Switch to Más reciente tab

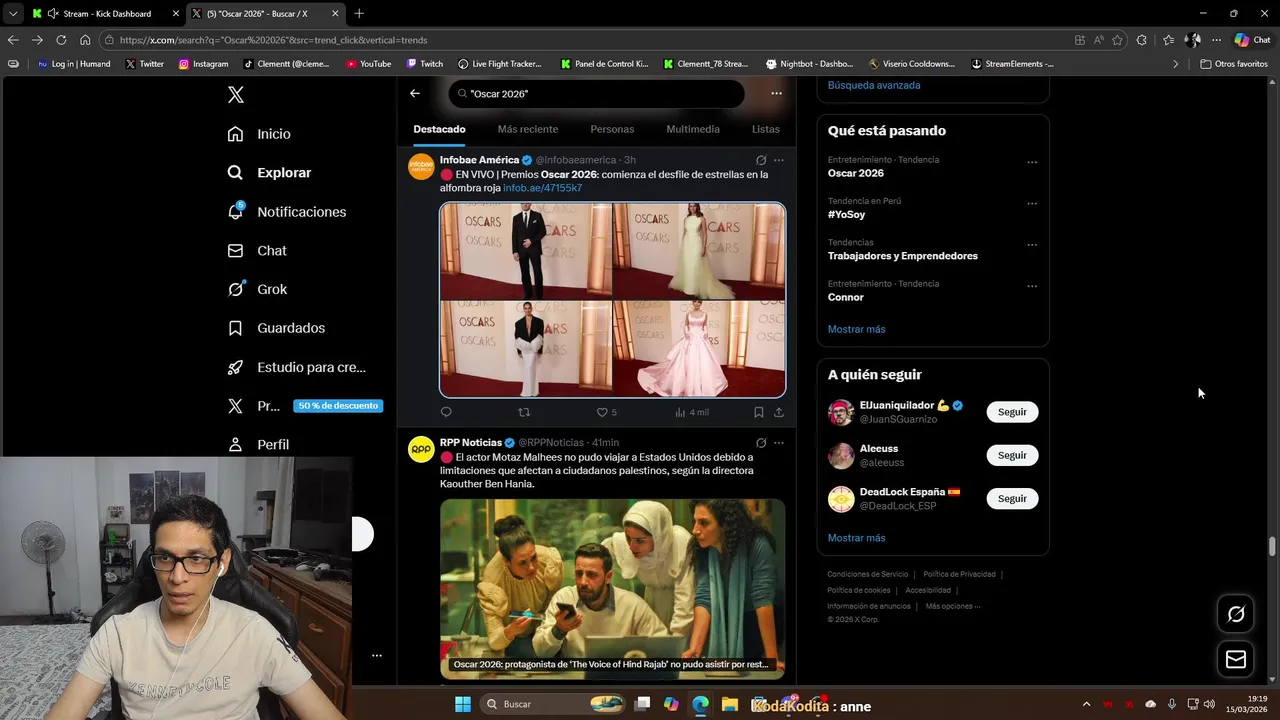click(528, 129)
